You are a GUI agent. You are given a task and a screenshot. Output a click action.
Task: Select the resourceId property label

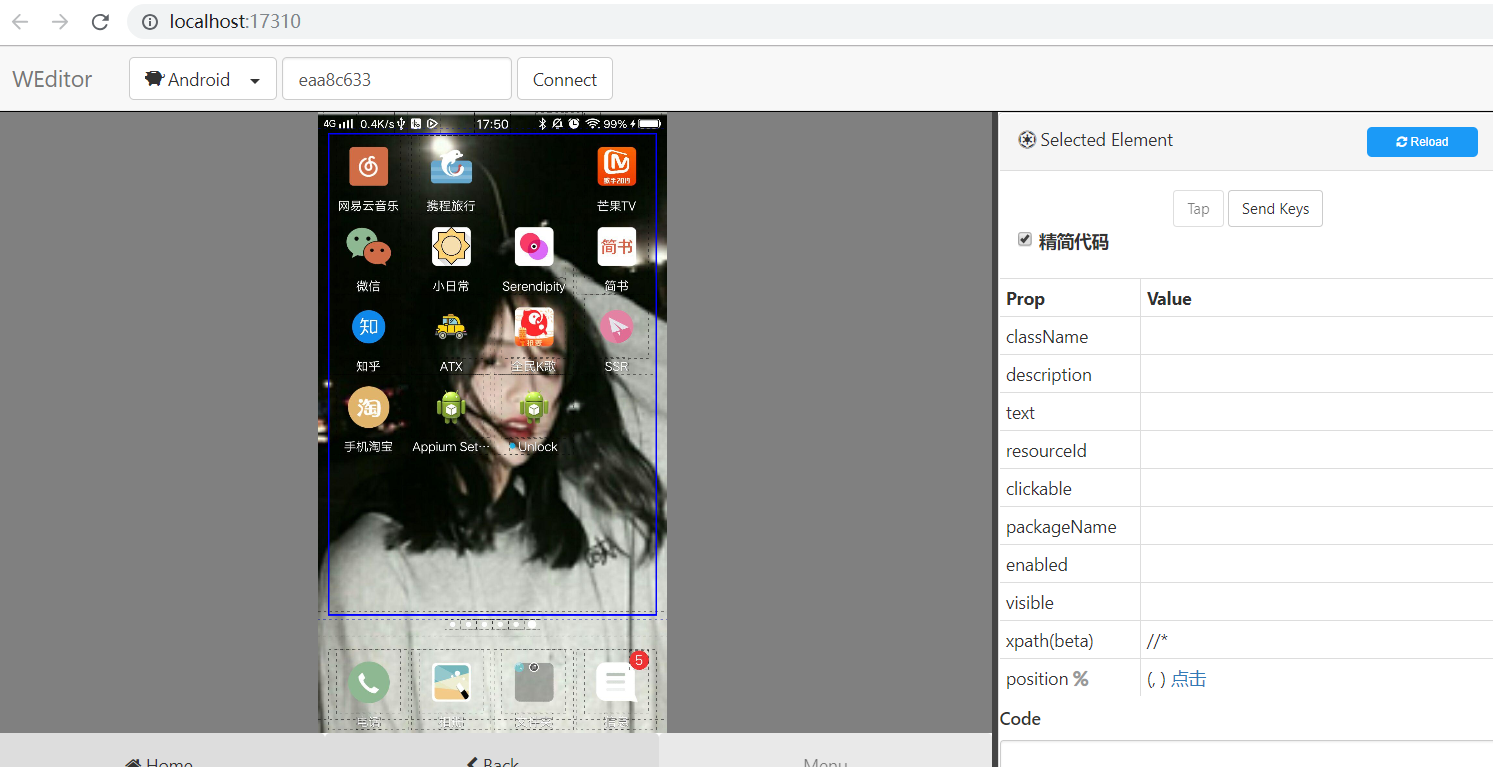pyautogui.click(x=1046, y=451)
